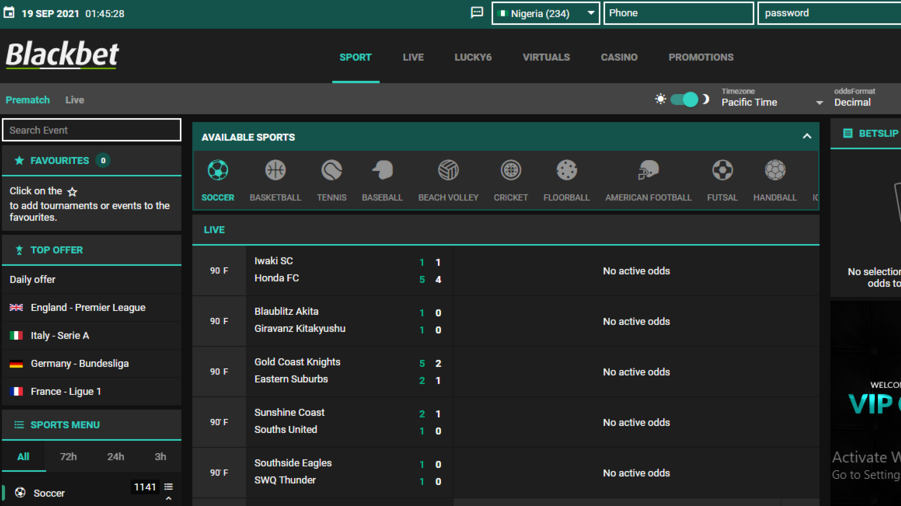This screenshot has width=901, height=506.
Task: Select the 72h time filter
Action: (x=68, y=457)
